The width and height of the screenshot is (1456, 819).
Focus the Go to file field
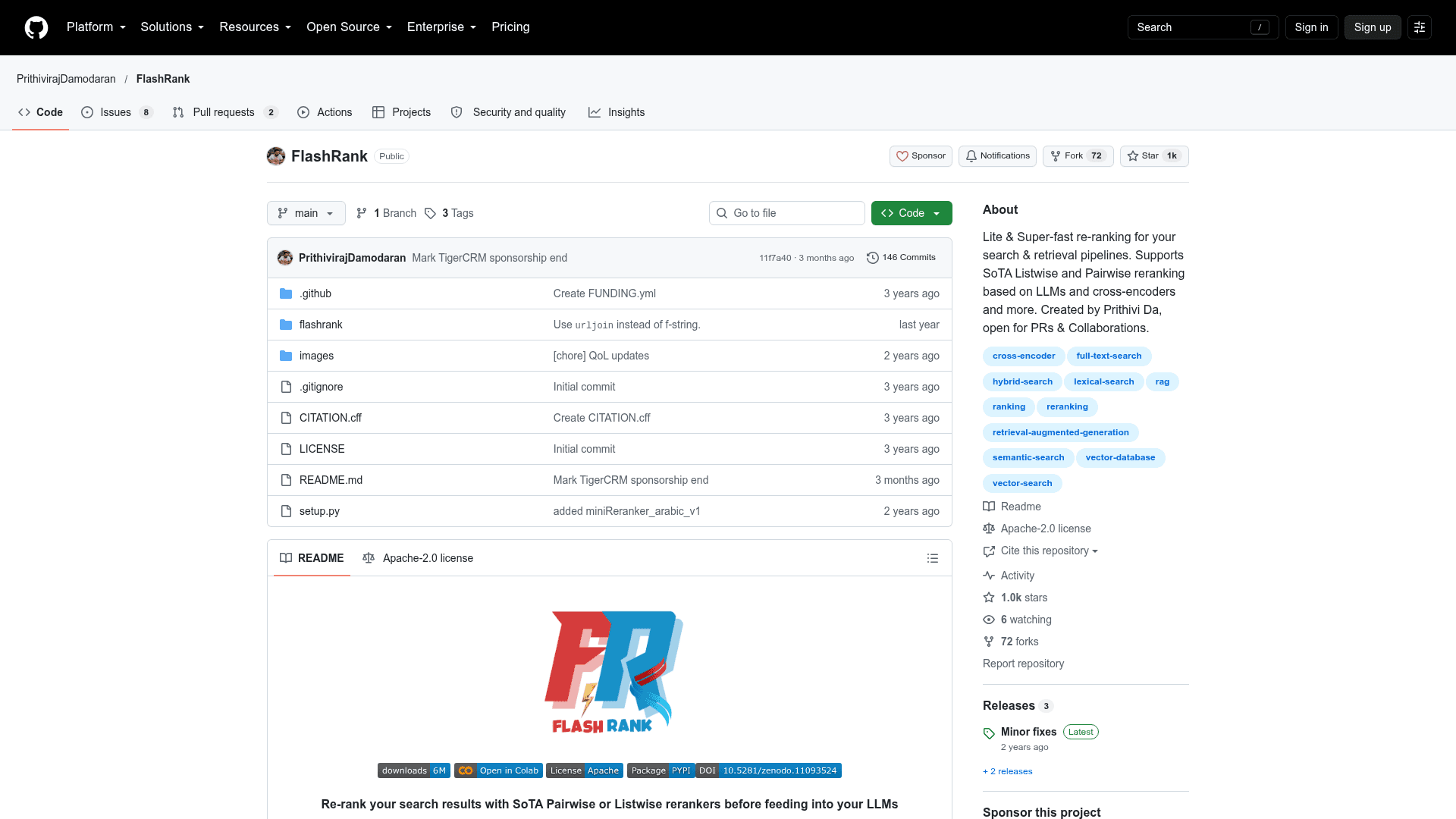pyautogui.click(x=787, y=213)
